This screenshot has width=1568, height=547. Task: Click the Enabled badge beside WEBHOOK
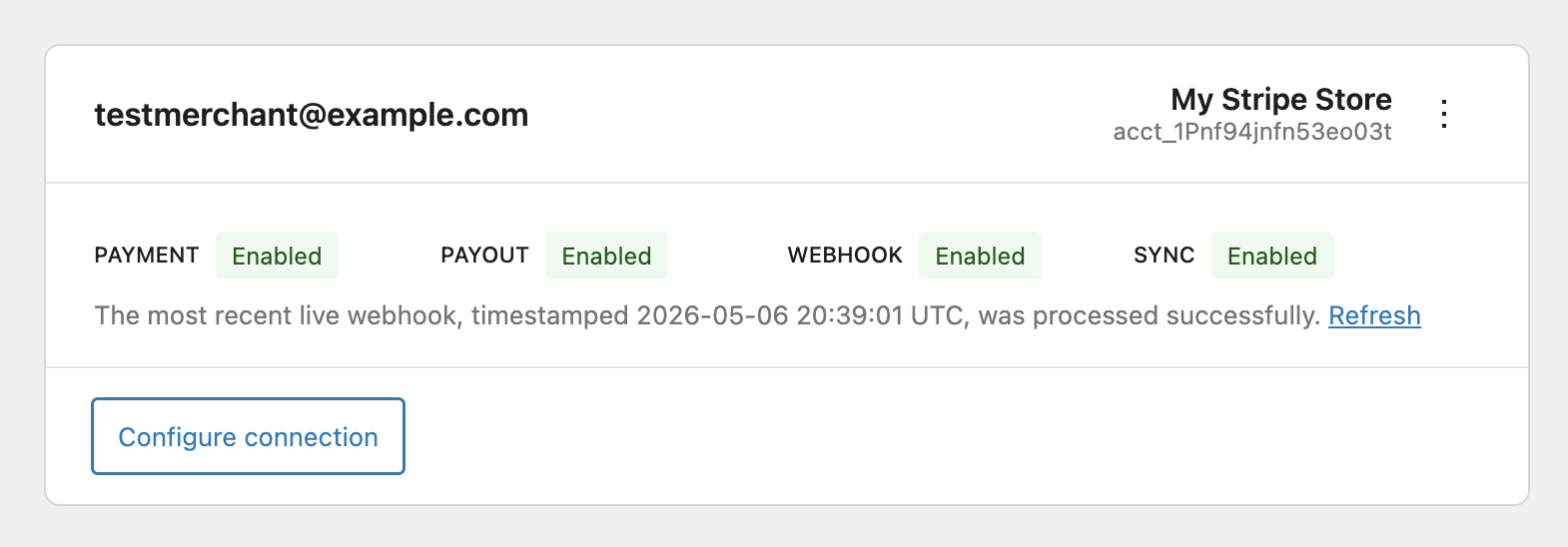980,256
